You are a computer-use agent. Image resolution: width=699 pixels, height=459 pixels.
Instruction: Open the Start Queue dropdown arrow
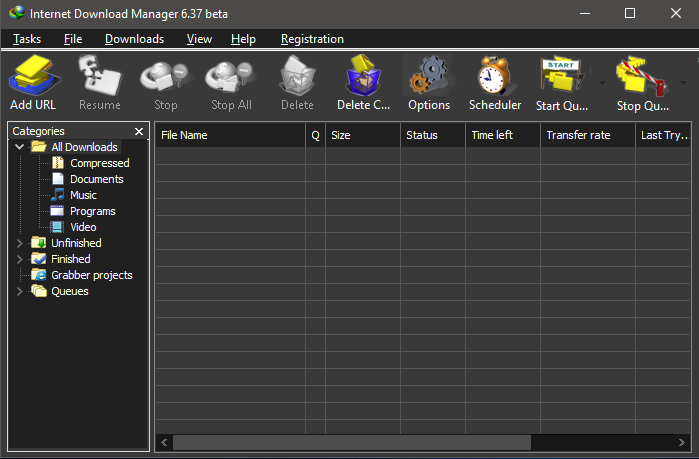tap(602, 83)
